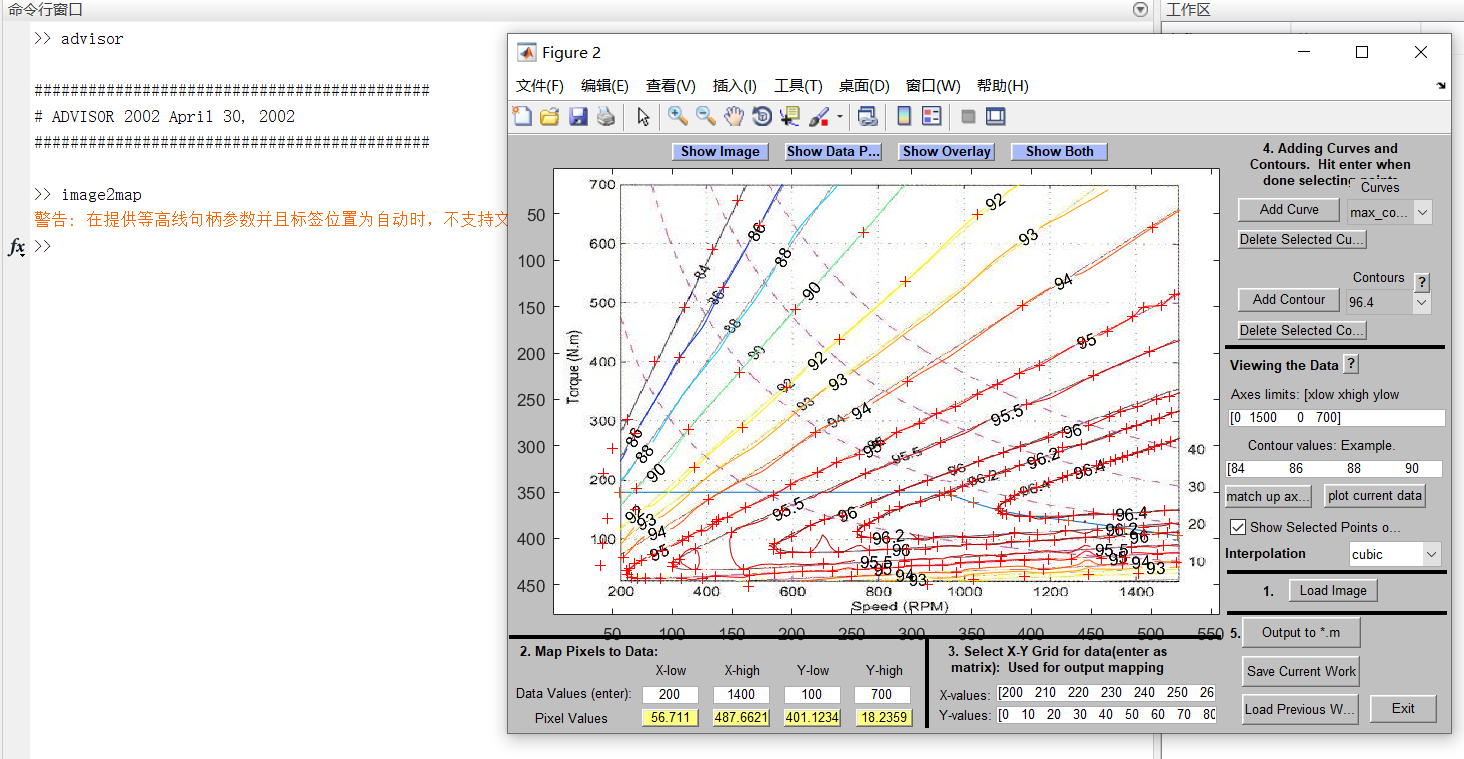Save the current figure
This screenshot has height=759, width=1464.
pyautogui.click(x=578, y=117)
